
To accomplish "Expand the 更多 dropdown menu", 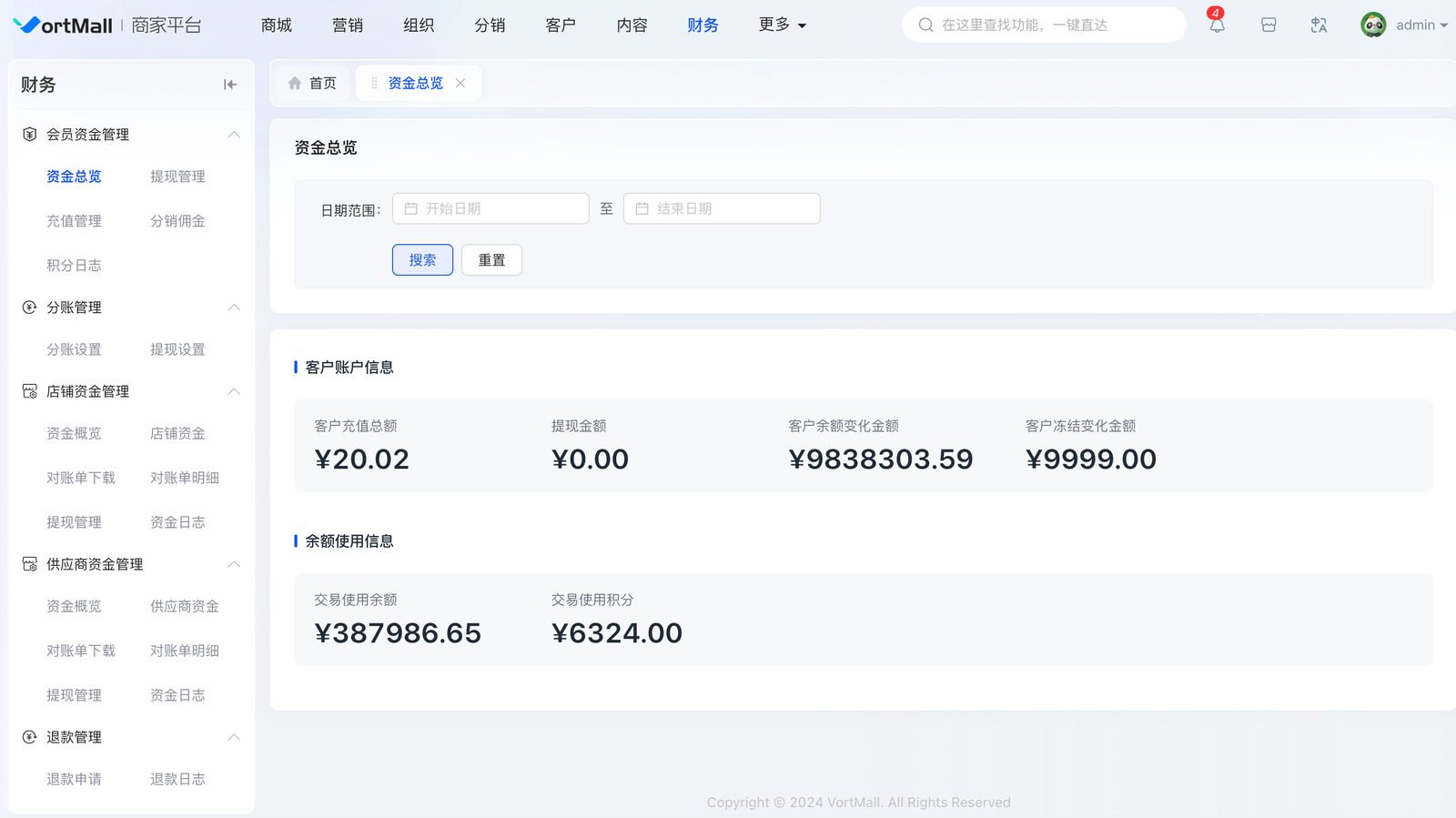I will click(783, 25).
